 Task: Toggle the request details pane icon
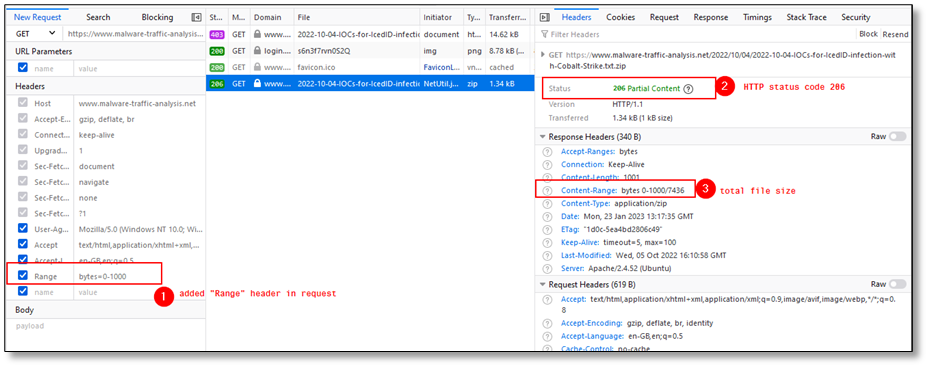point(544,17)
